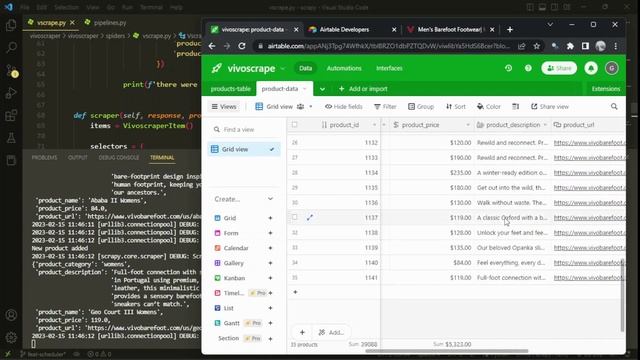
Task: Switch to the pipelines.py editor tab
Action: (x=105, y=23)
